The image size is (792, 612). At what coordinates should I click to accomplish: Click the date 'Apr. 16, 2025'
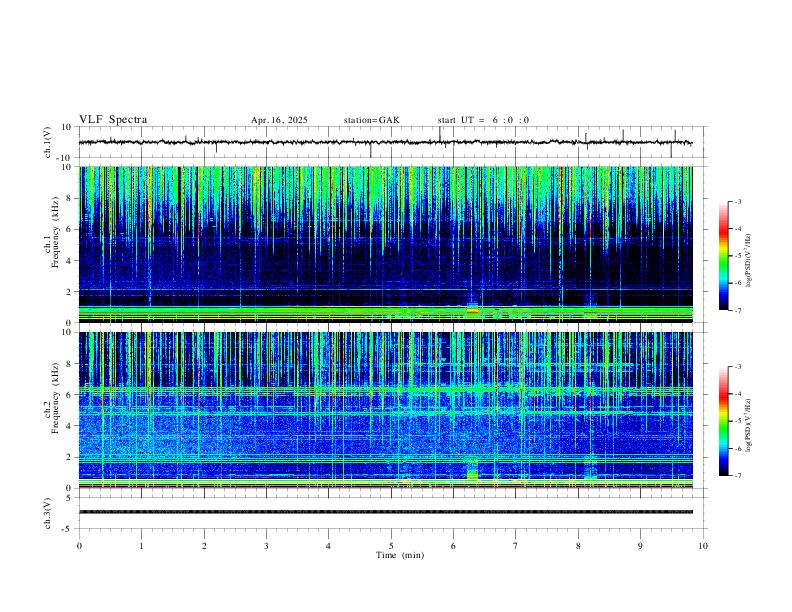pos(279,120)
